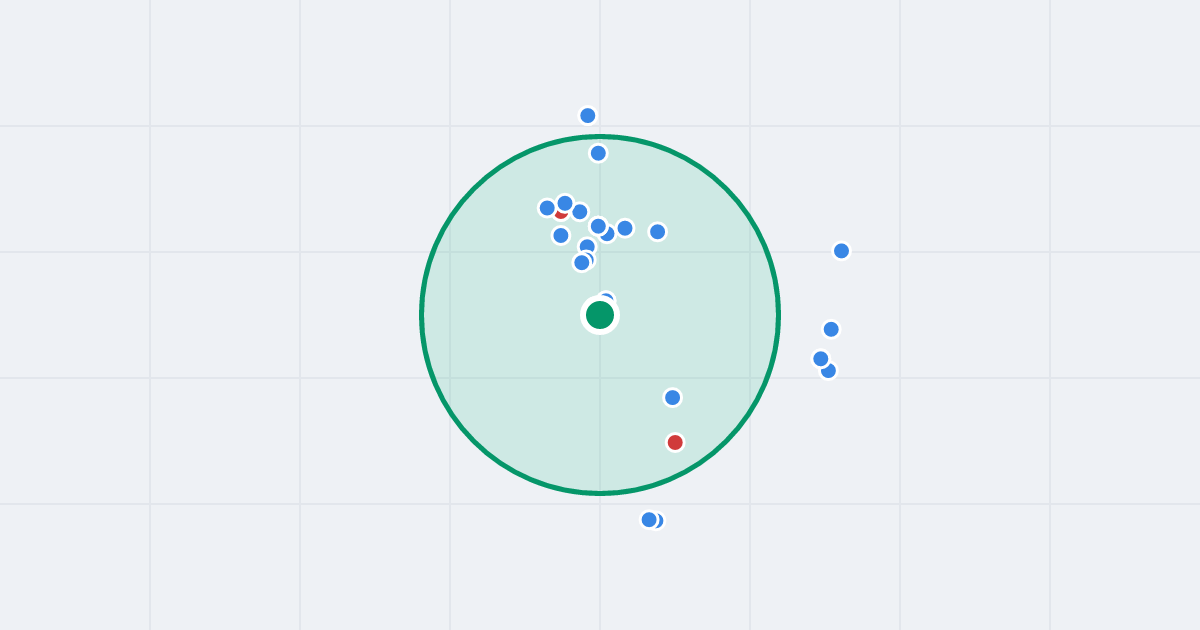Select the blue marker farthest to the right
This screenshot has height=630, width=1200.
pos(841,250)
